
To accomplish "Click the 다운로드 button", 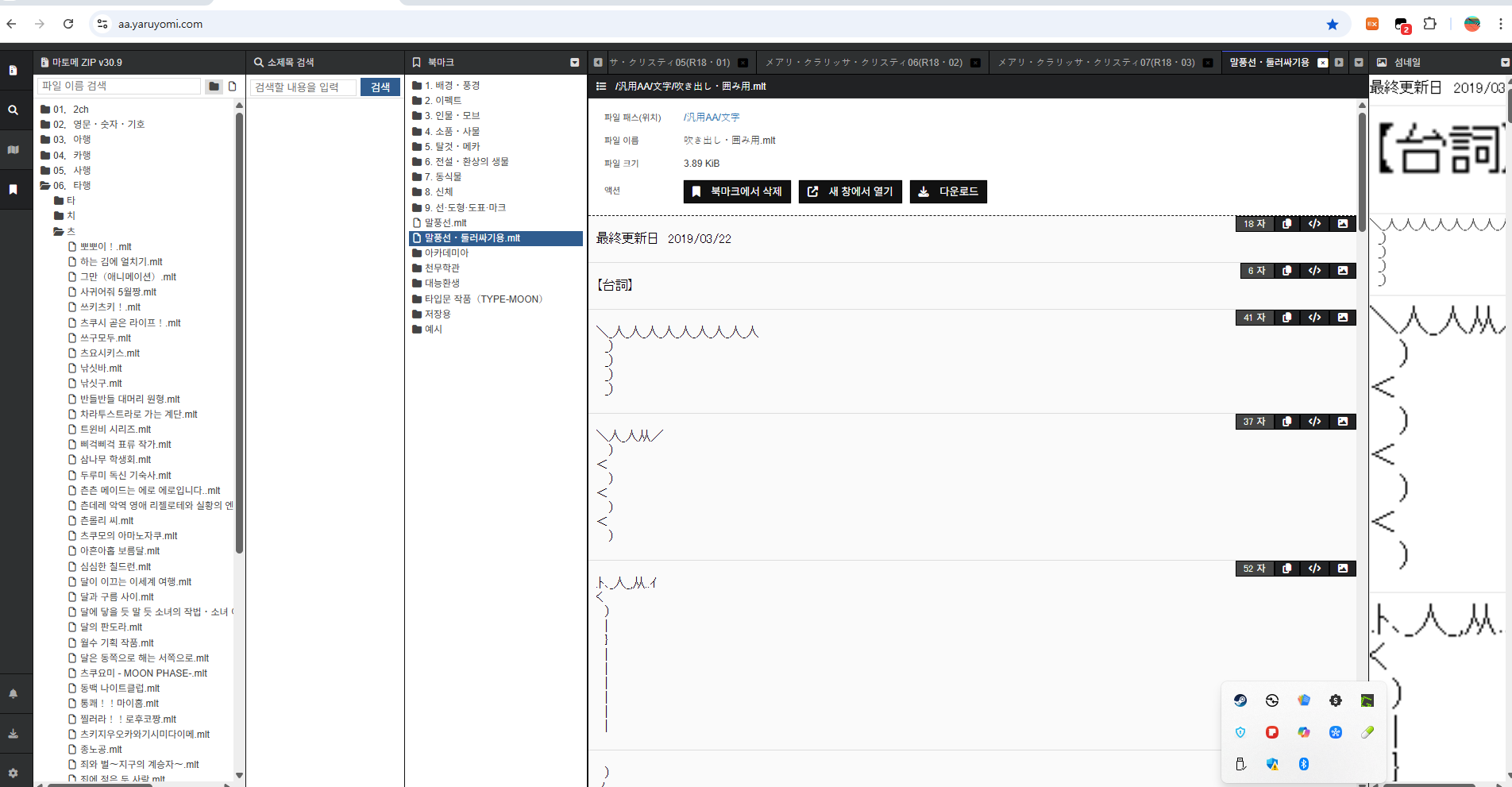I will 948,191.
